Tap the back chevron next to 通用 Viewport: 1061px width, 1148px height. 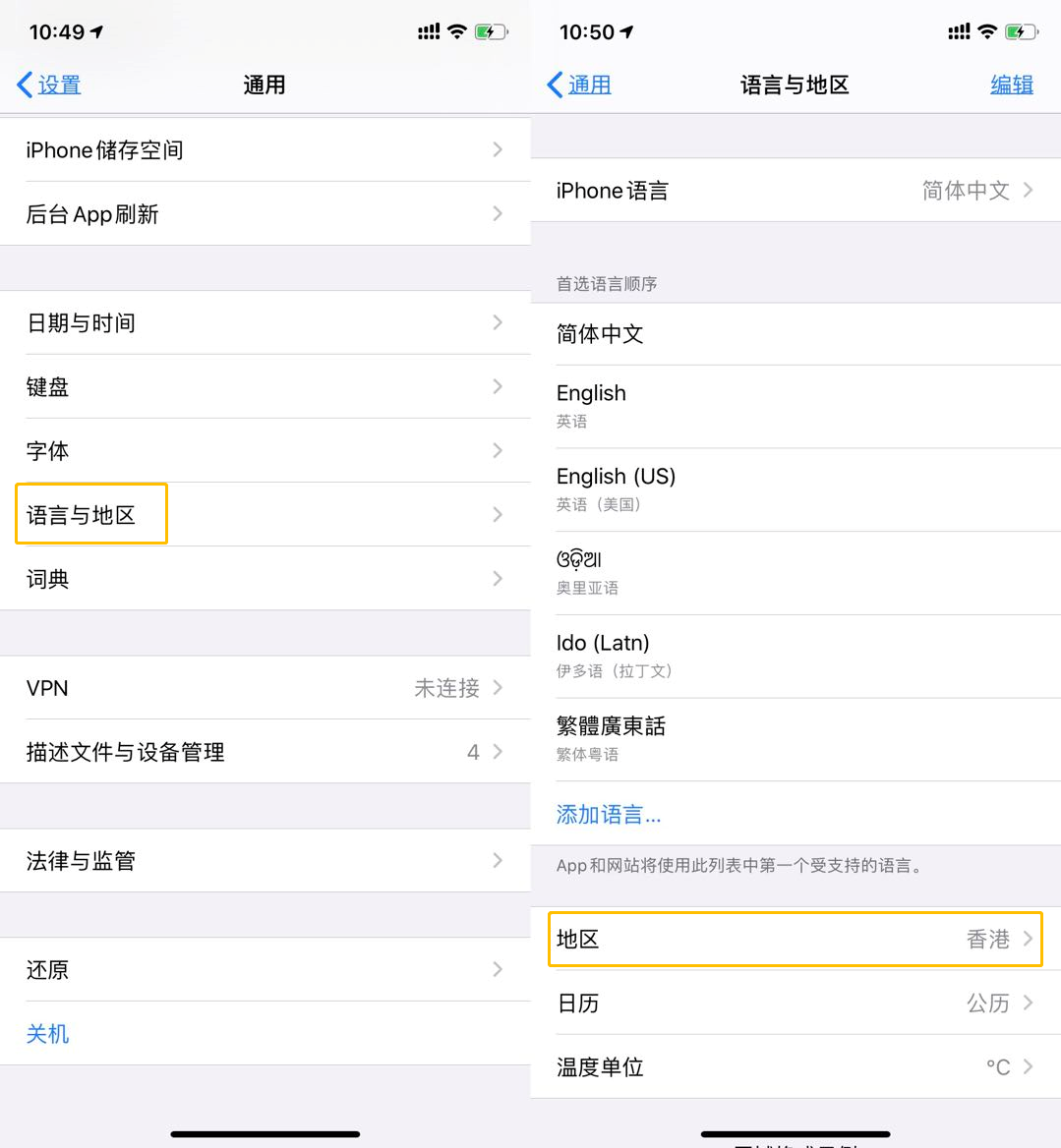[x=555, y=85]
